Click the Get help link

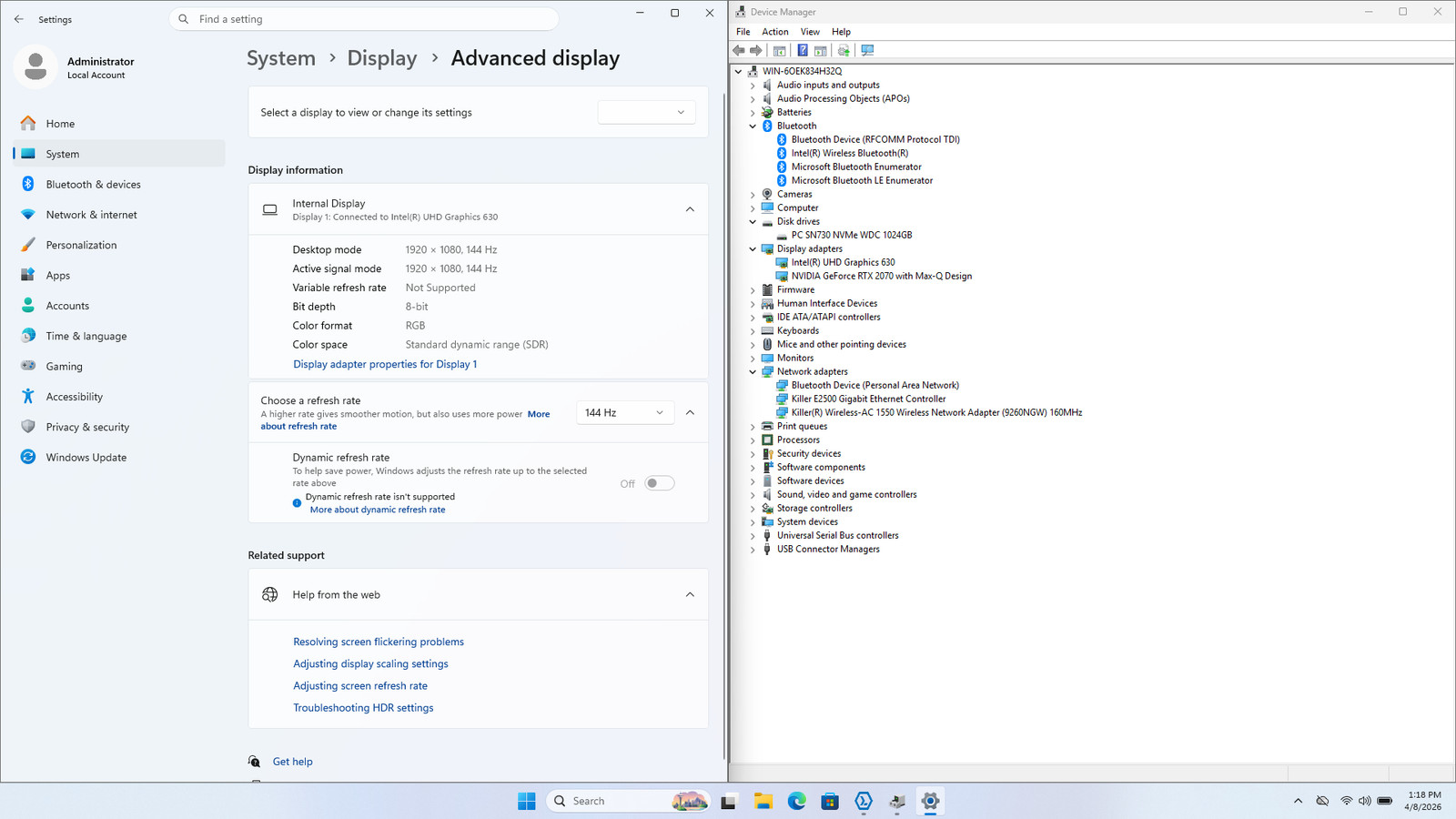click(293, 762)
